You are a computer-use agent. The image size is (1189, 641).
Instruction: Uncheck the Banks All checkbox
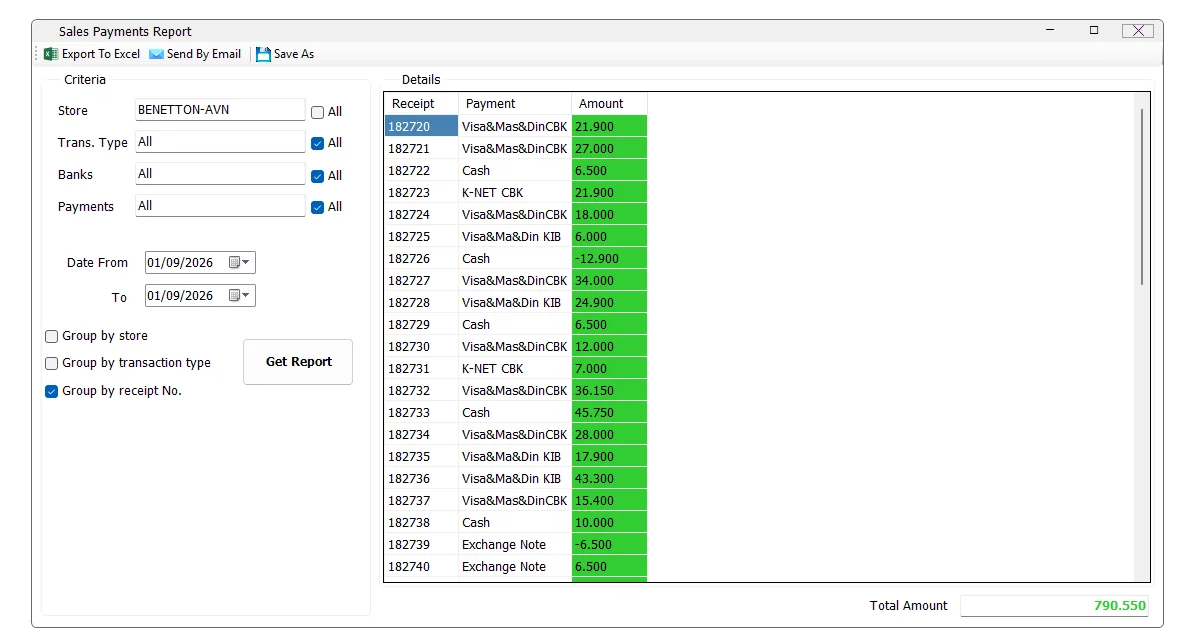click(x=318, y=176)
